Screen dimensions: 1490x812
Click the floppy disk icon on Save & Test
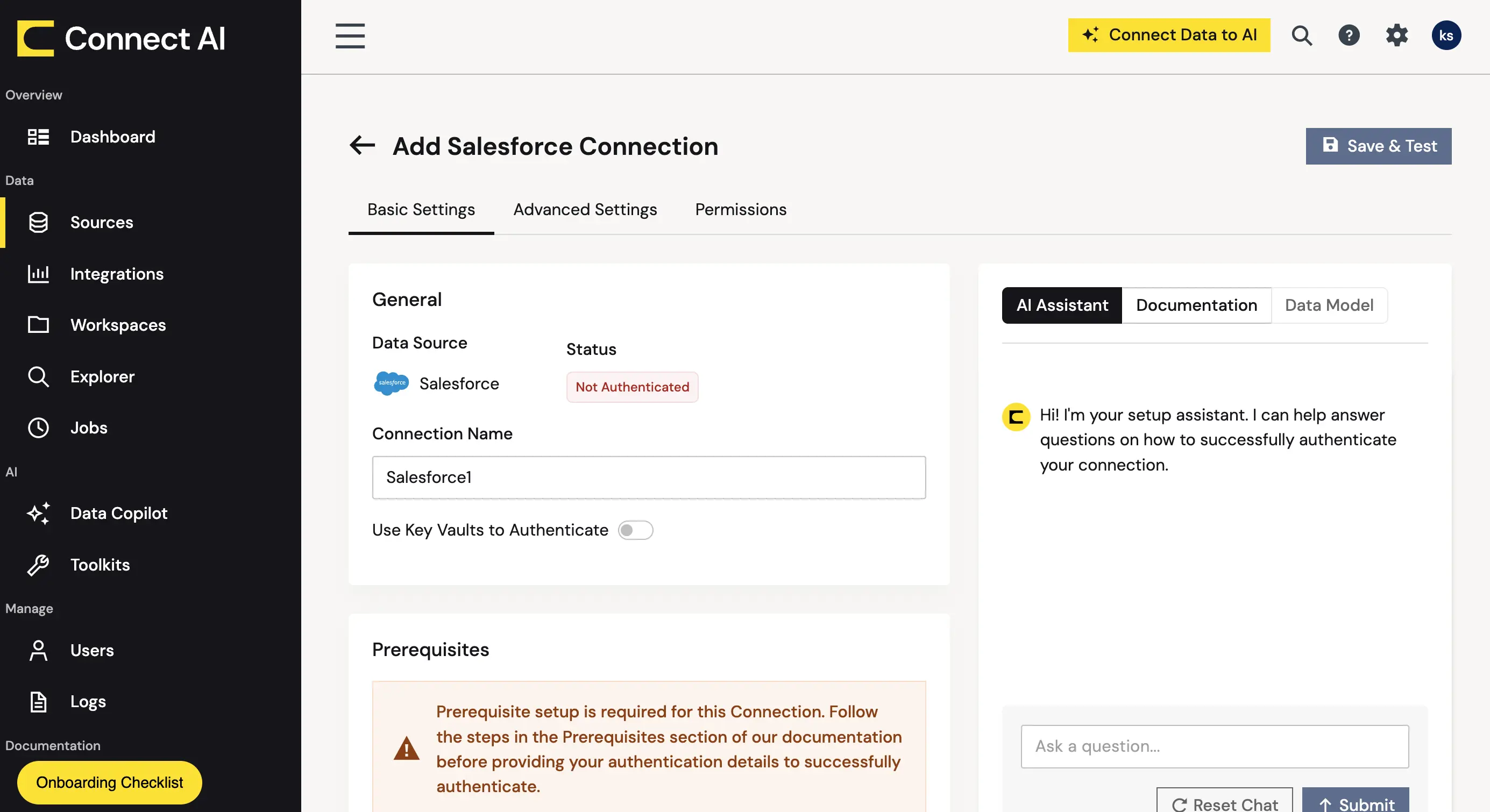1330,145
